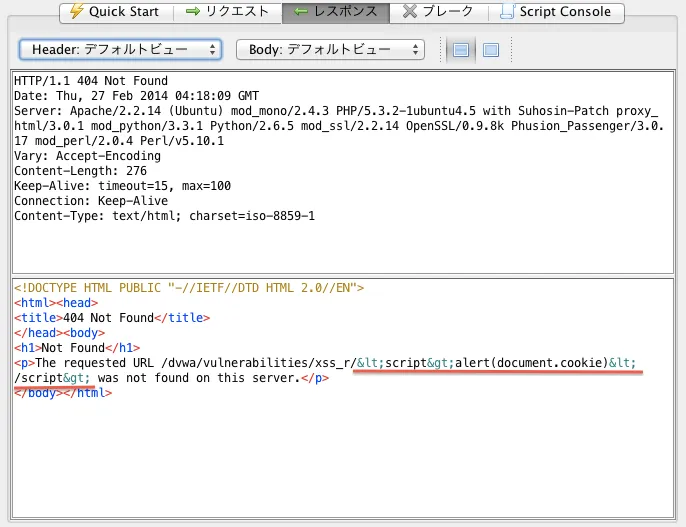Screen dimensions: 686x527
Task: Click the Script Console scroll icon
Action: point(508,12)
